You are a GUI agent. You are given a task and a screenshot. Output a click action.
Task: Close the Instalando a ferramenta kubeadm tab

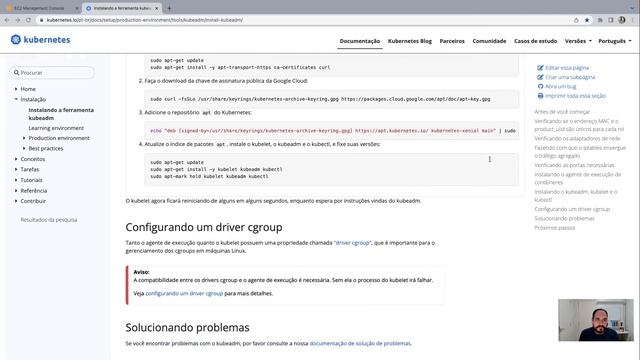[156, 8]
